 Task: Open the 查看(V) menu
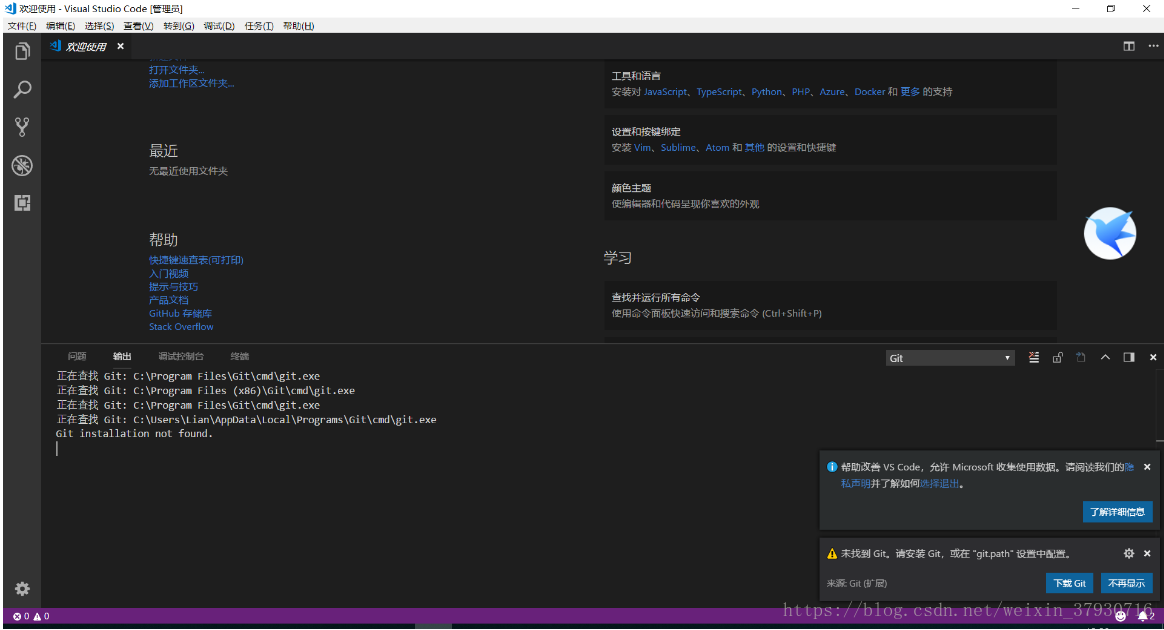click(138, 26)
